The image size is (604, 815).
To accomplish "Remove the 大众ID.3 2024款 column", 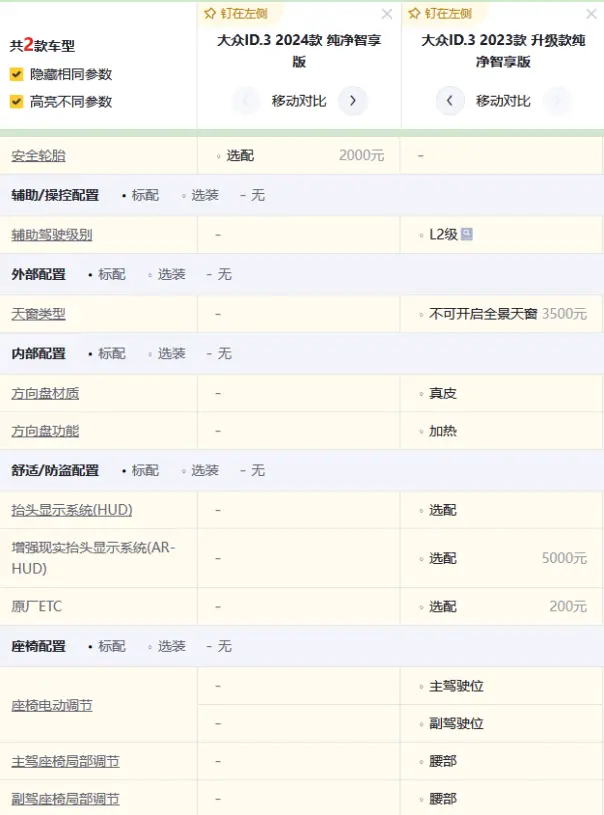I will coord(387,14).
